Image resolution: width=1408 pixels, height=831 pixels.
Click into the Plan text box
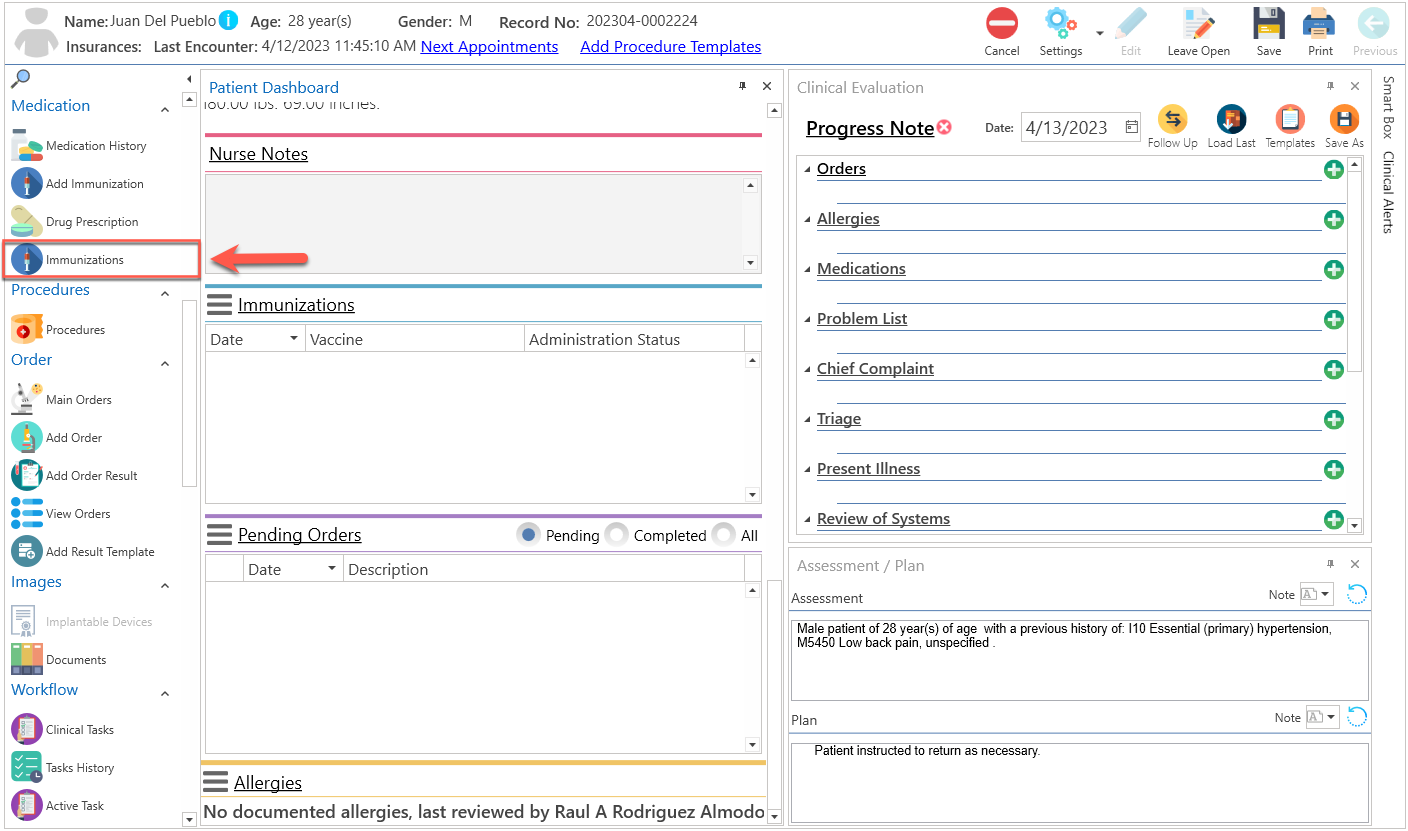[1080, 781]
